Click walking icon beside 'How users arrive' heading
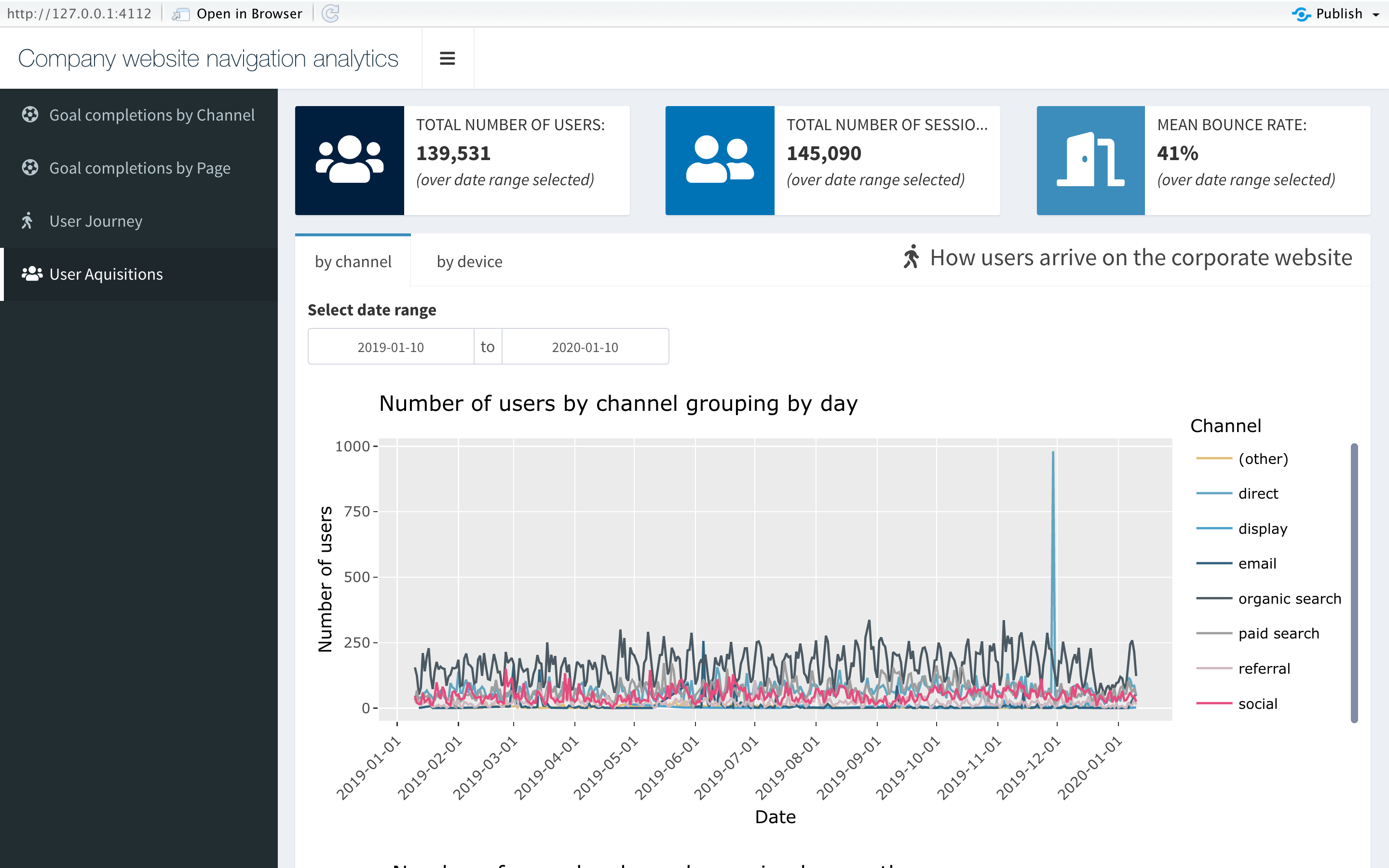Screen dimensions: 1389x868 coord(911,257)
